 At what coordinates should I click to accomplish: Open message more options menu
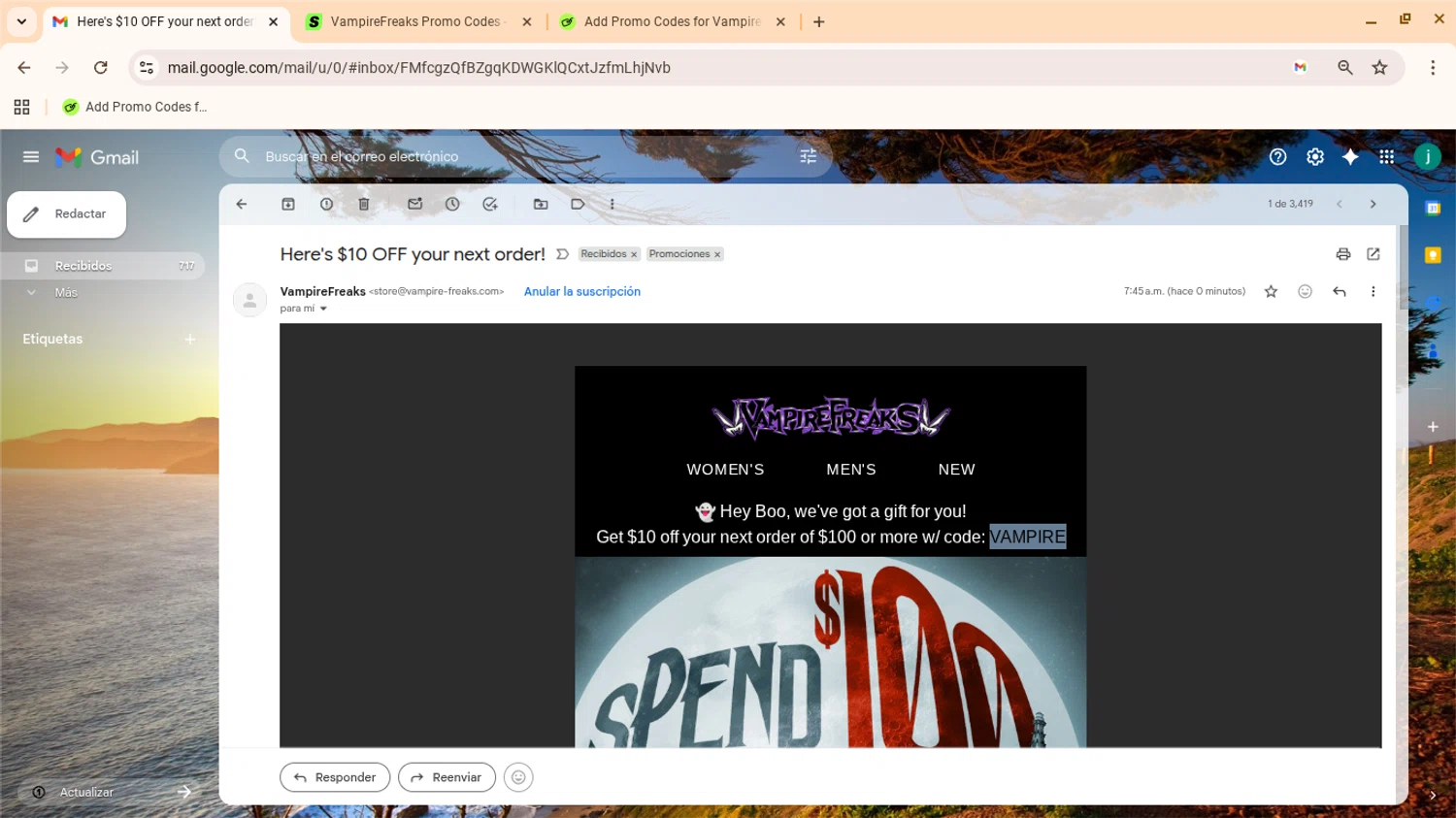[x=1373, y=291]
